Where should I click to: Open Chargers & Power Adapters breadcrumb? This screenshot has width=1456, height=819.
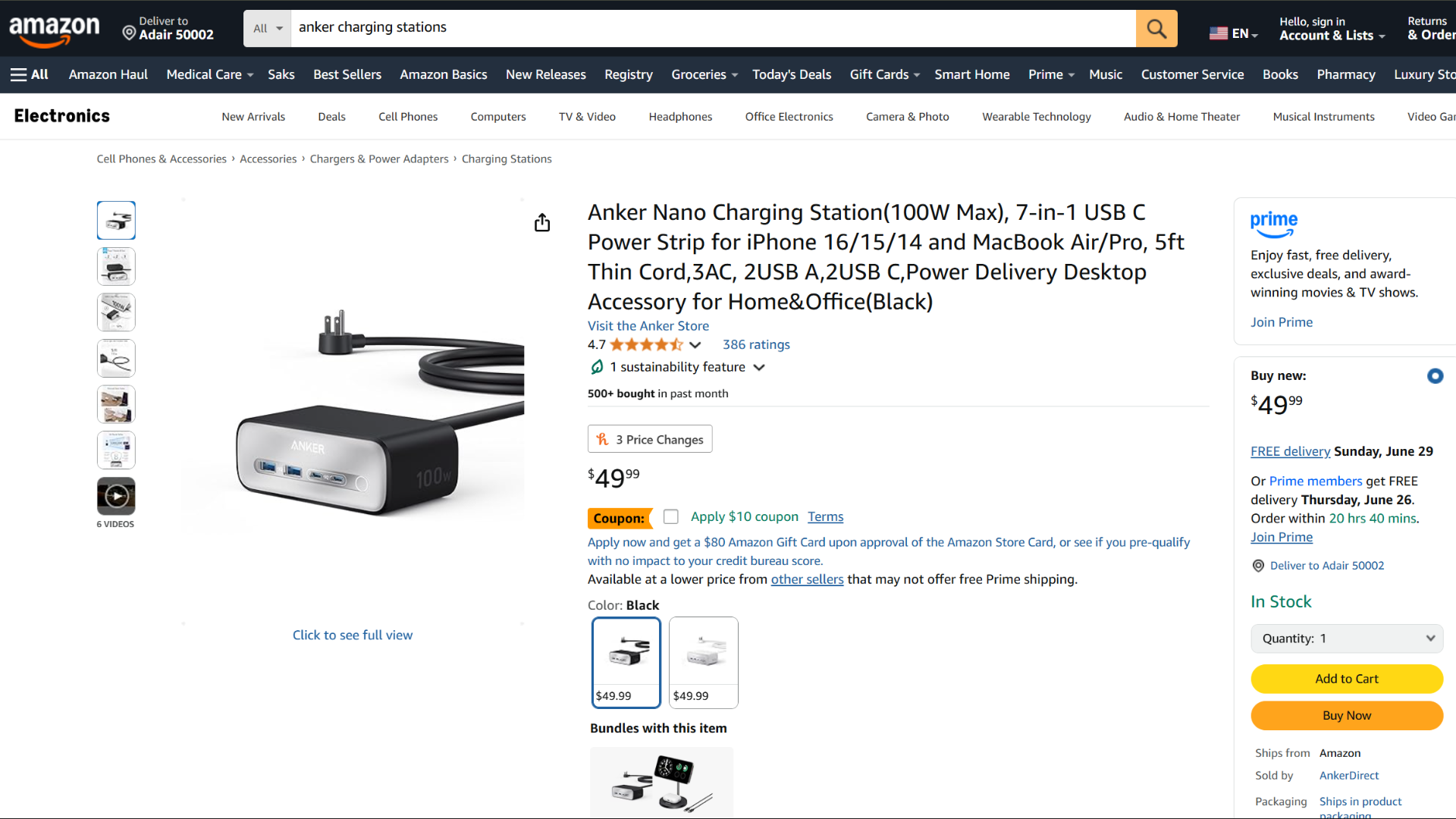(379, 159)
